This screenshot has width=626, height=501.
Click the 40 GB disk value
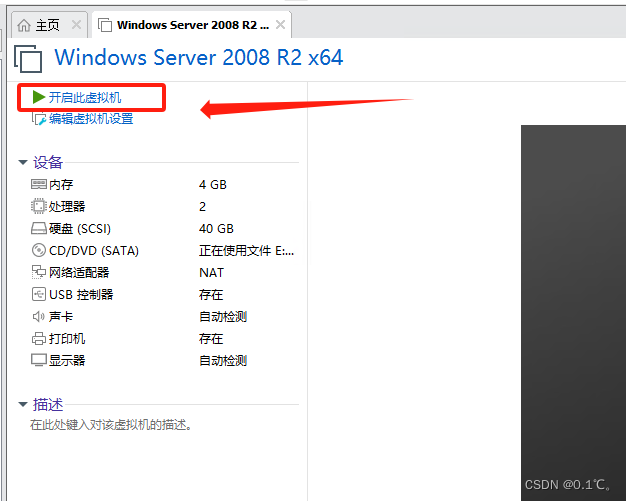point(216,228)
